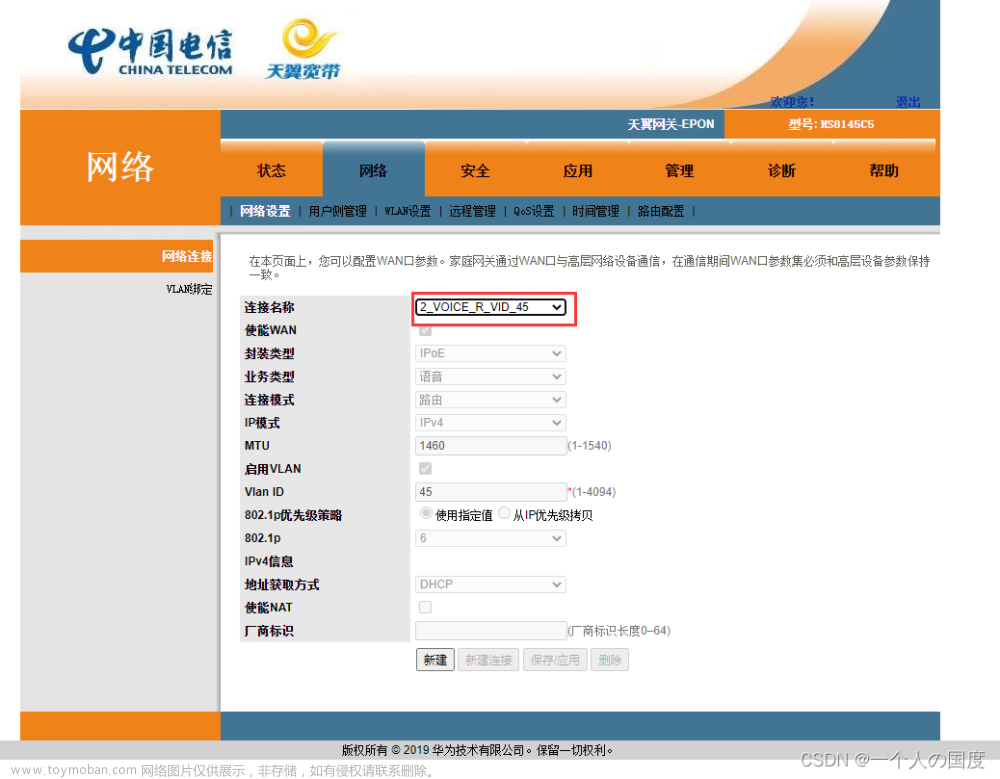Open the 网络 main tab
1000x779 pixels.
tap(373, 170)
